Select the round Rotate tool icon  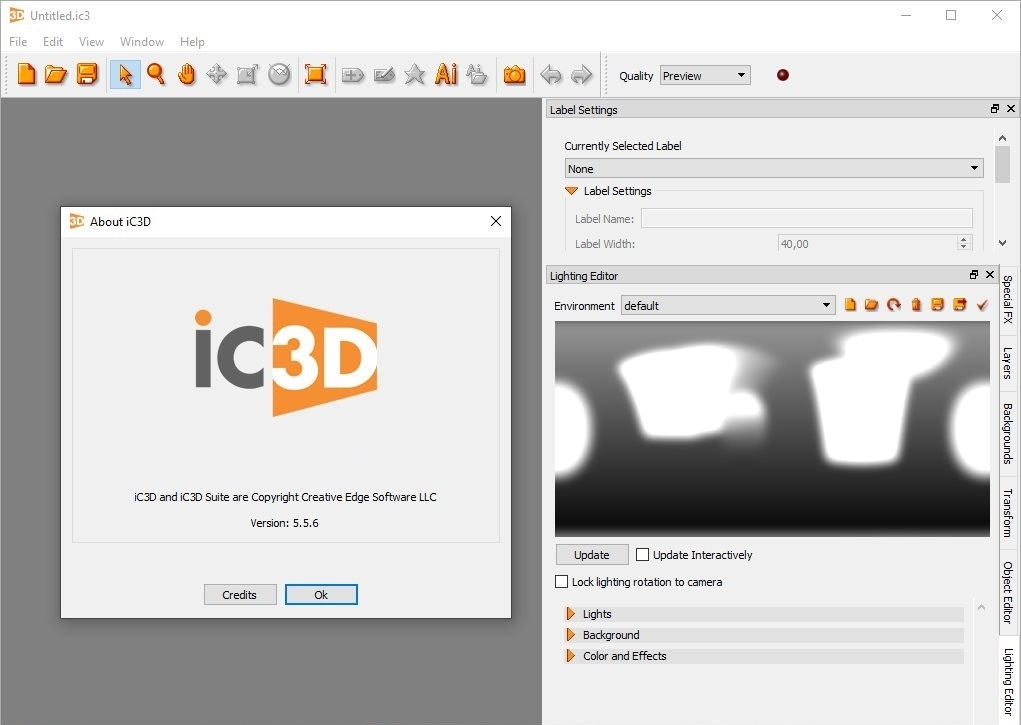tap(279, 74)
